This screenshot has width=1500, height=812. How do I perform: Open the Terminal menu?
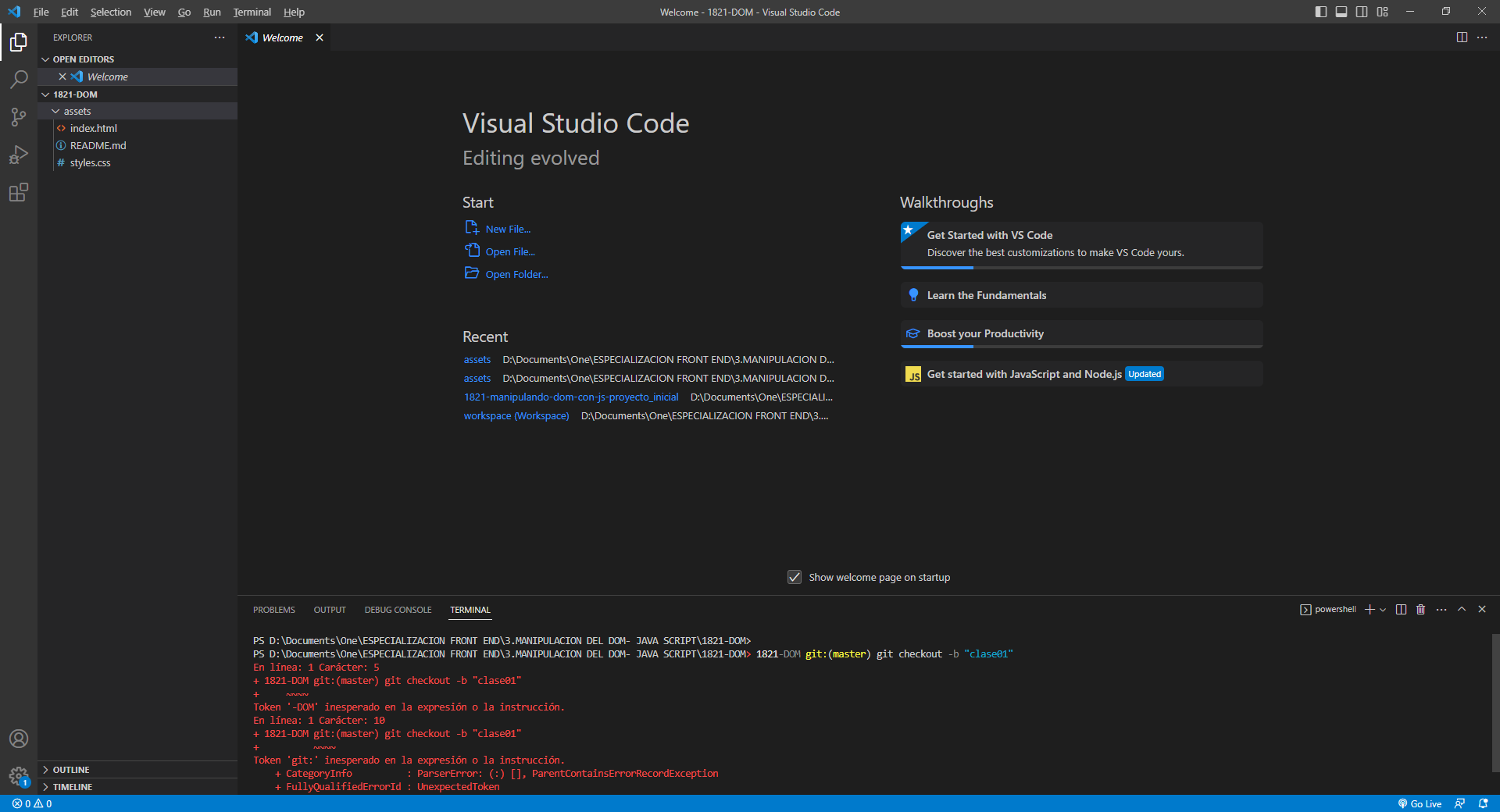[x=252, y=12]
